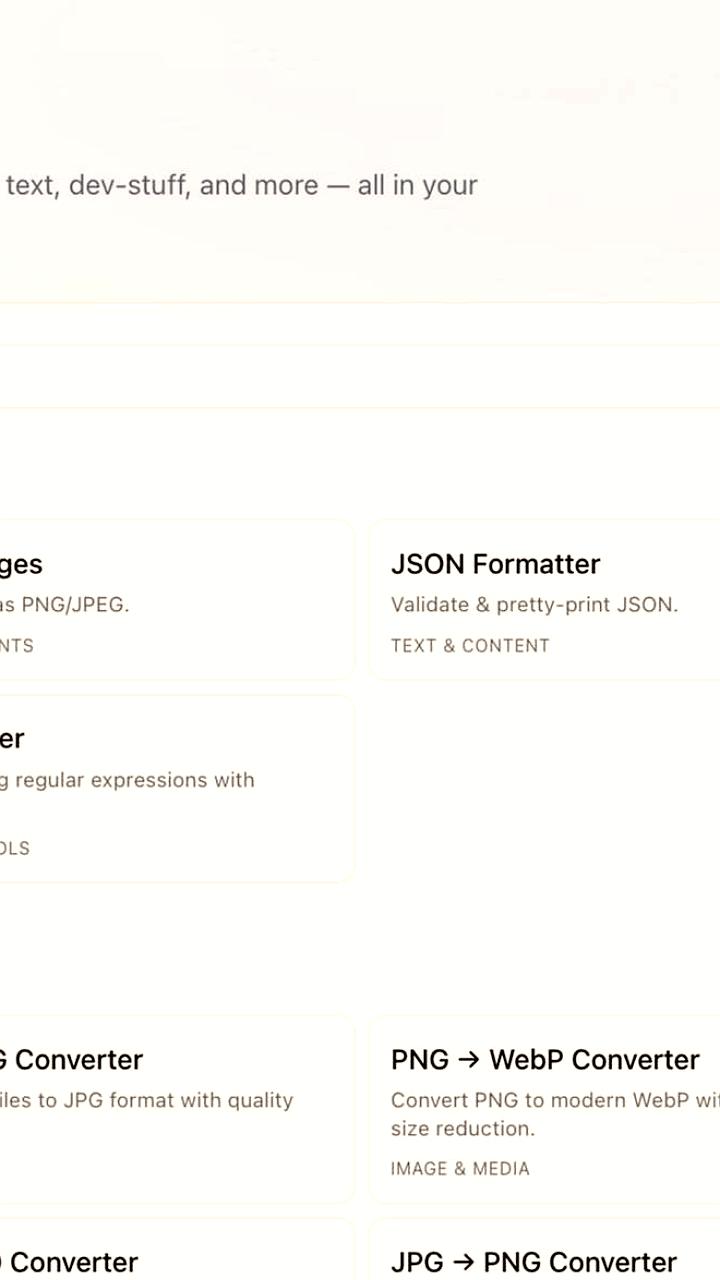
Task: Click the 'size reduction.' description line
Action: tap(463, 1129)
